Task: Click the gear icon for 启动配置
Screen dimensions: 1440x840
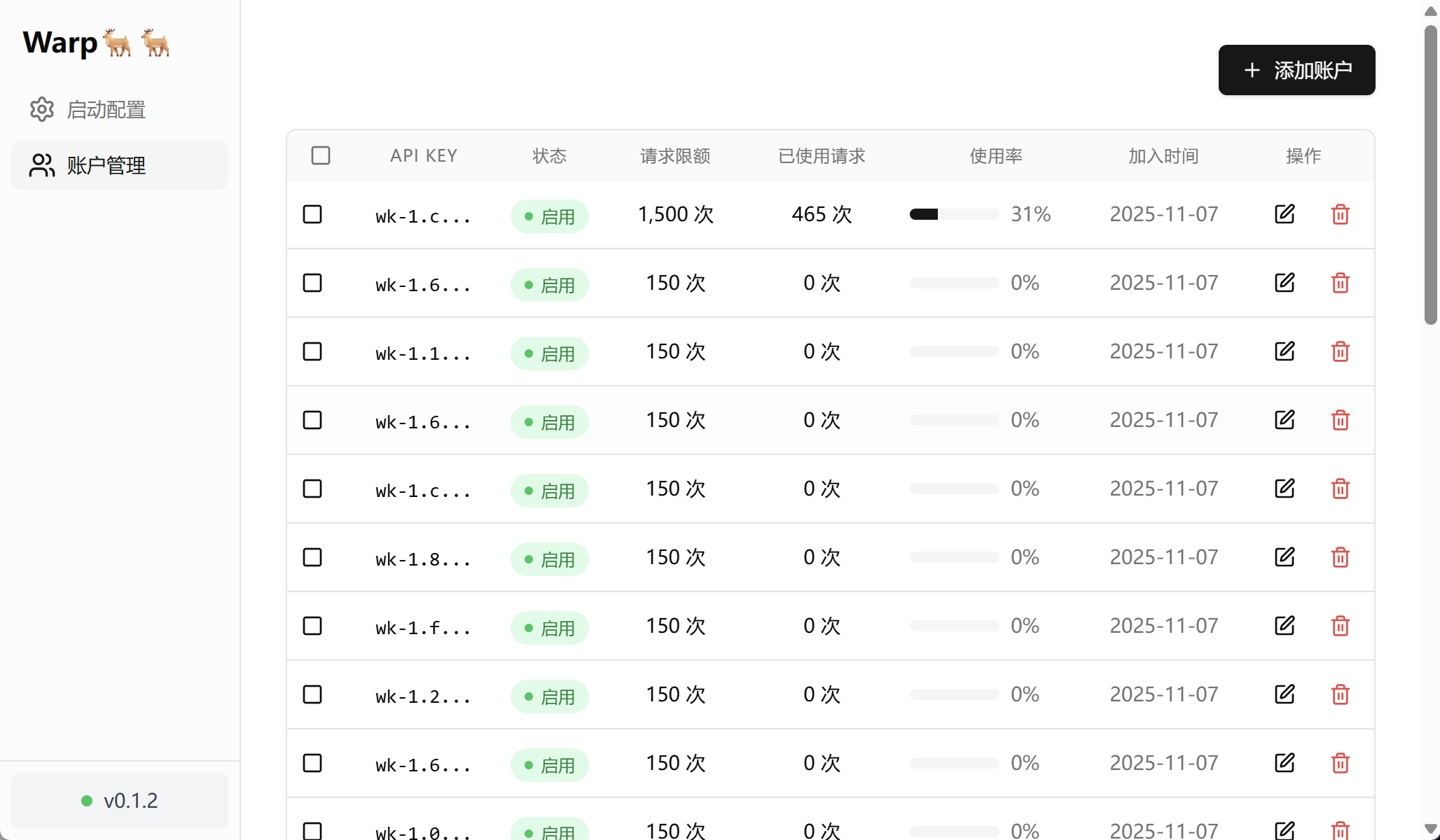Action: coord(42,109)
